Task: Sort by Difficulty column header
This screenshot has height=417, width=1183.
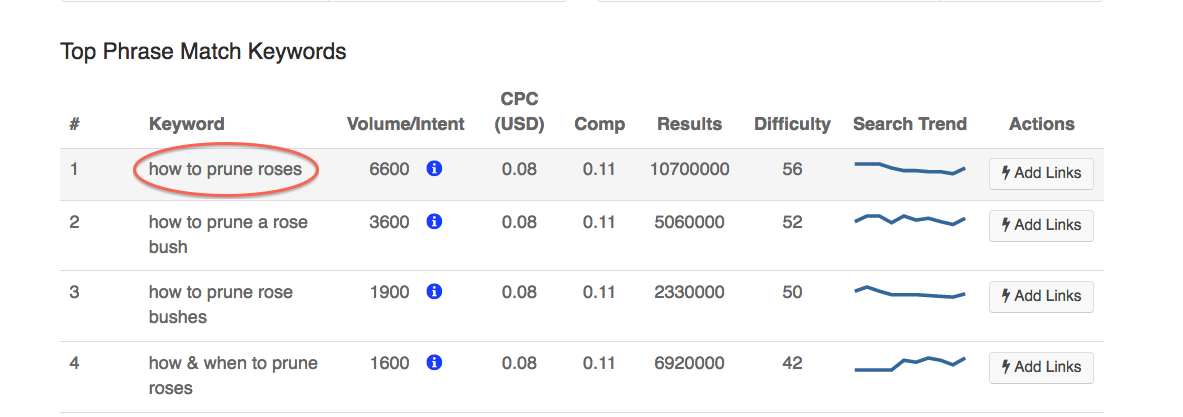Action: tap(792, 124)
